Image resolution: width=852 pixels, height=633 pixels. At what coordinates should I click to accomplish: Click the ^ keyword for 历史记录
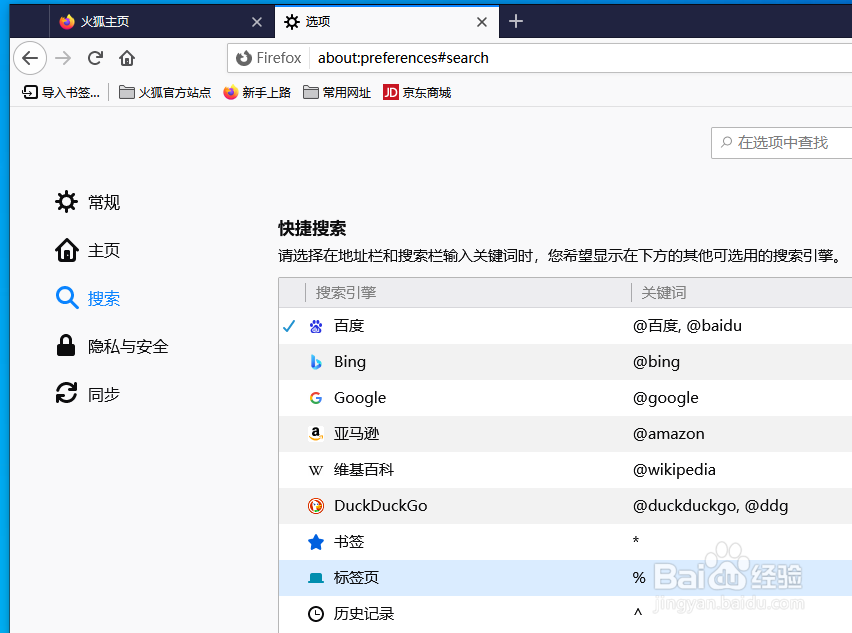click(x=638, y=612)
